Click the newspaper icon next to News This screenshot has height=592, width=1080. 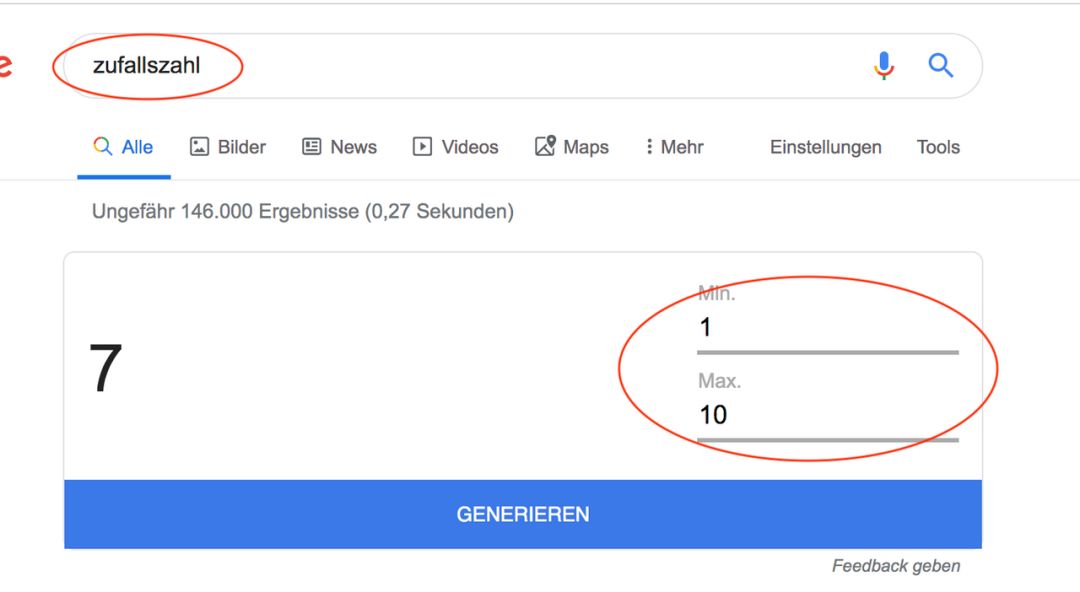(311, 146)
